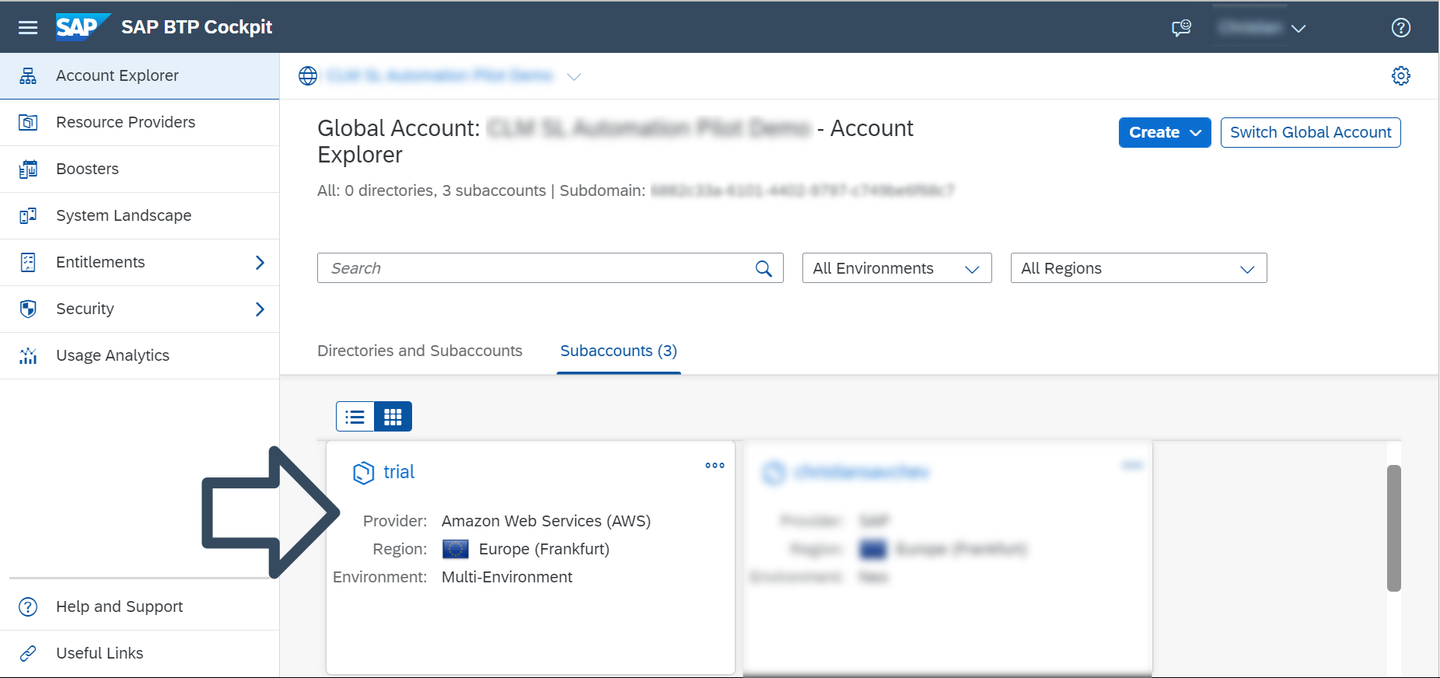Viewport: 1440px width, 678px height.
Task: Open Help and Support link
Action: [139, 607]
